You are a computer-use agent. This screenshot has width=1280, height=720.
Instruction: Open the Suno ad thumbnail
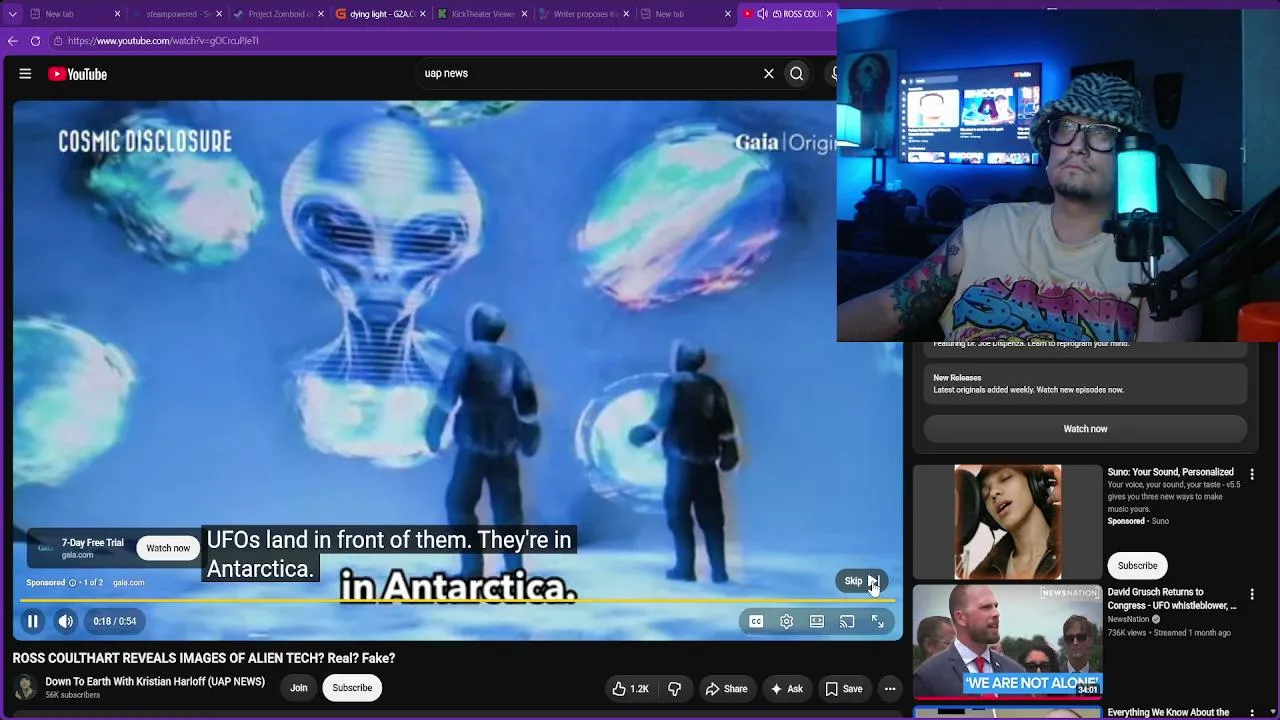[1007, 522]
